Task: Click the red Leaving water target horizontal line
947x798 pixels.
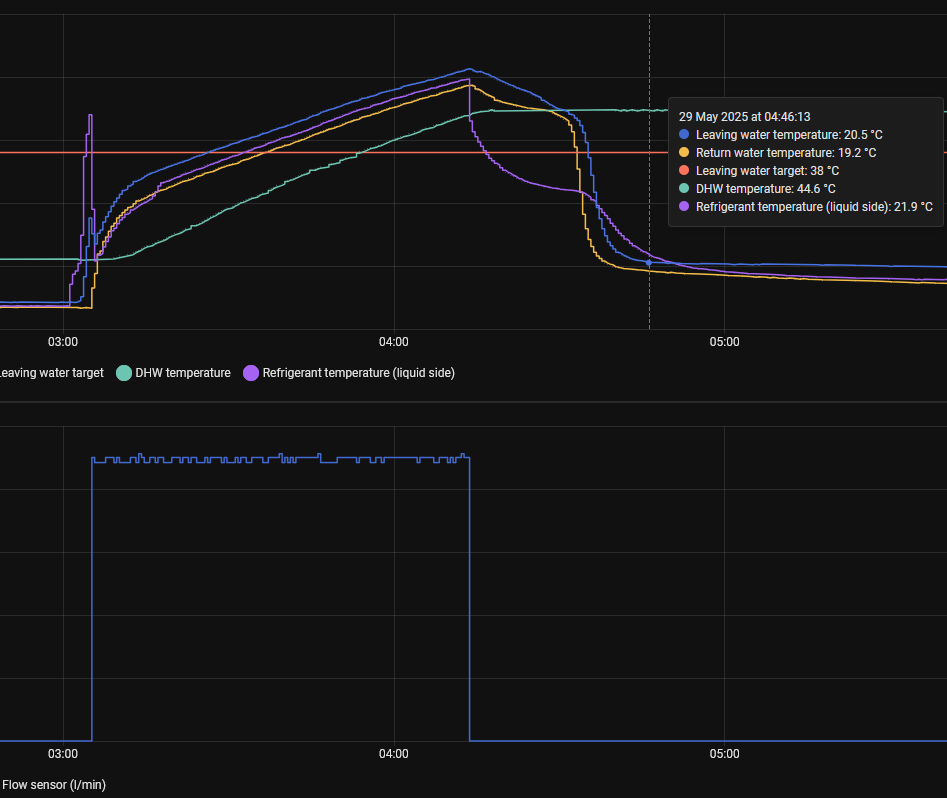Action: (300, 152)
